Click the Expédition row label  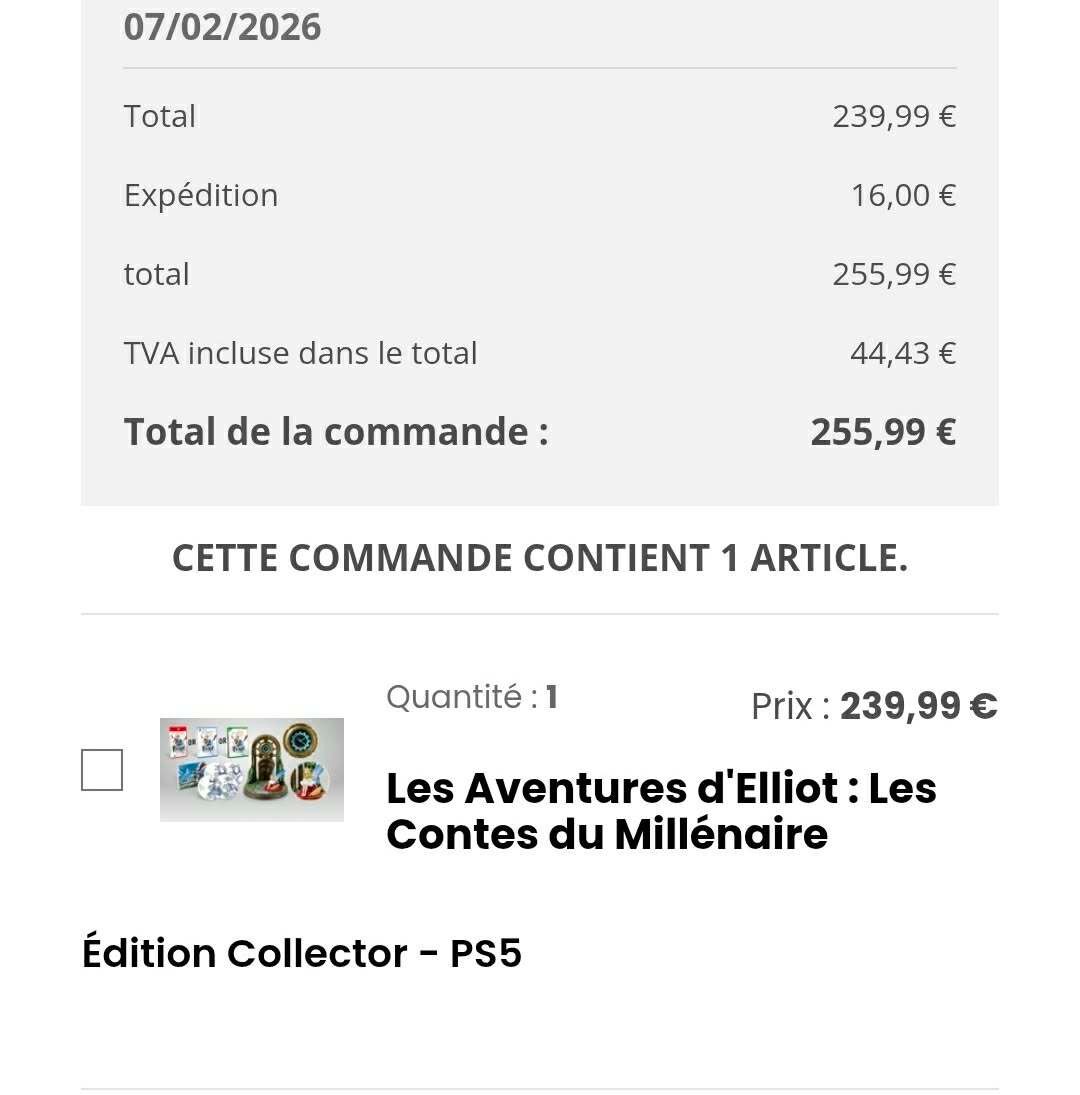201,195
